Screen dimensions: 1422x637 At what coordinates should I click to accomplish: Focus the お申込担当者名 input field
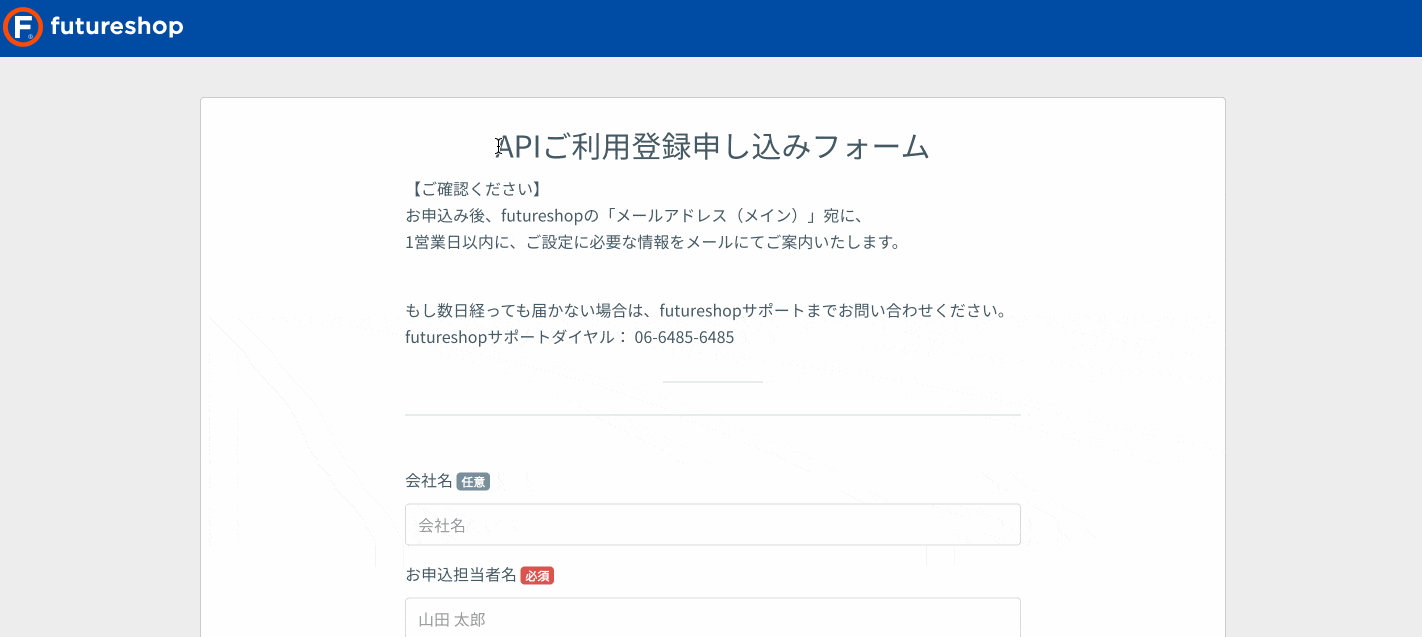(712, 618)
